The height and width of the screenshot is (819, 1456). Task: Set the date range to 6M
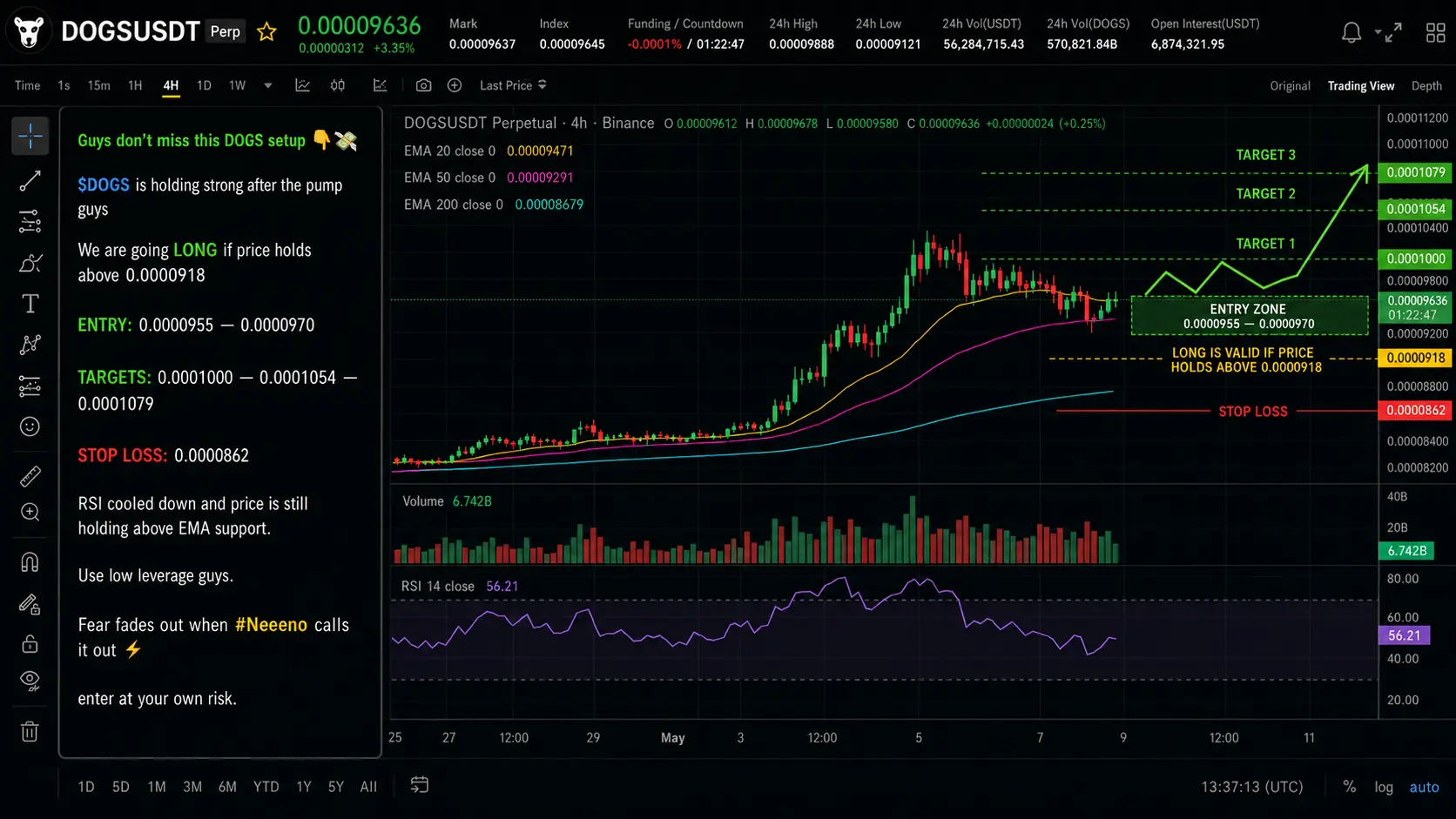coord(227,787)
